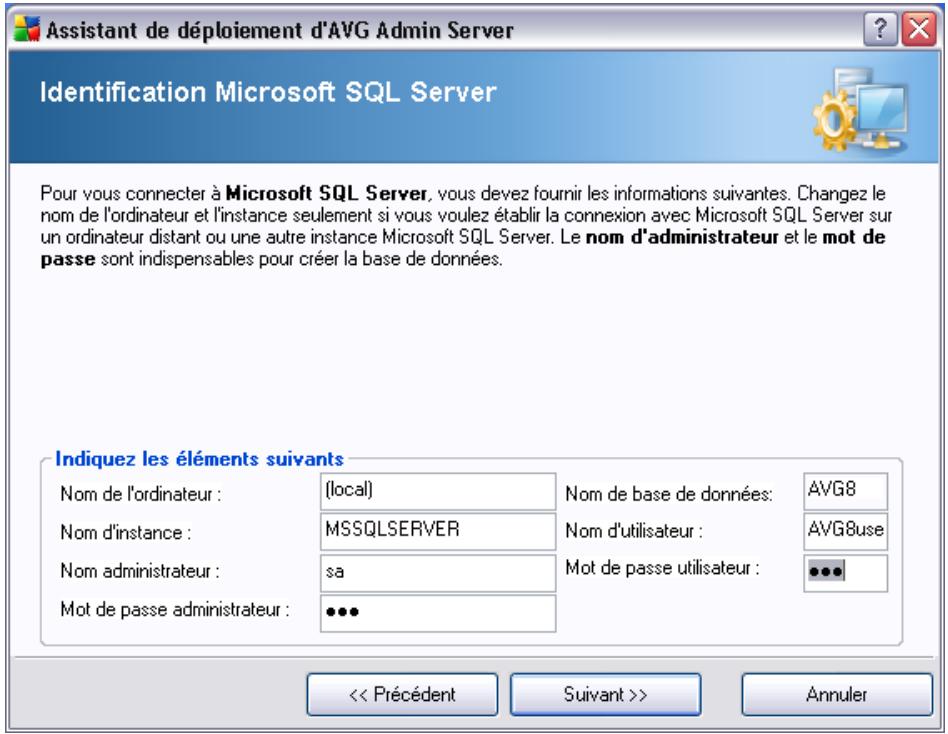The height and width of the screenshot is (734, 948).
Task: Click the group label Indiquez les éléments suivants
Action: [200, 459]
